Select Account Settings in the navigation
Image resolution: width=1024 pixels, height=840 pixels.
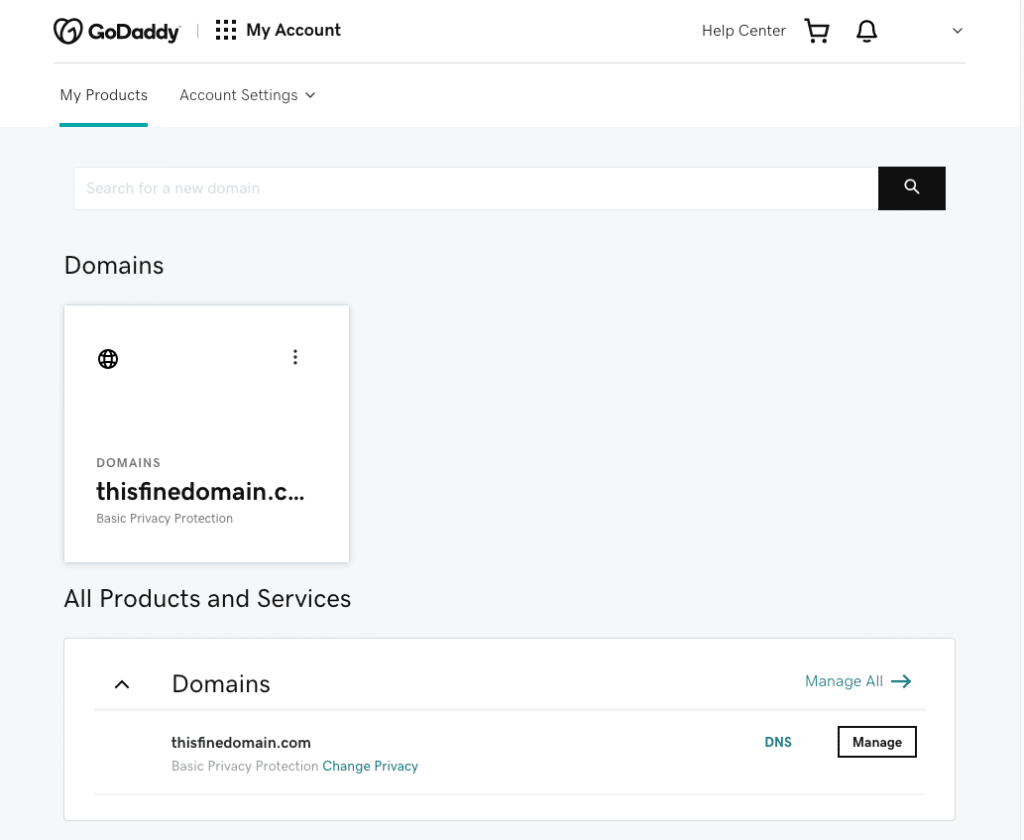[238, 95]
